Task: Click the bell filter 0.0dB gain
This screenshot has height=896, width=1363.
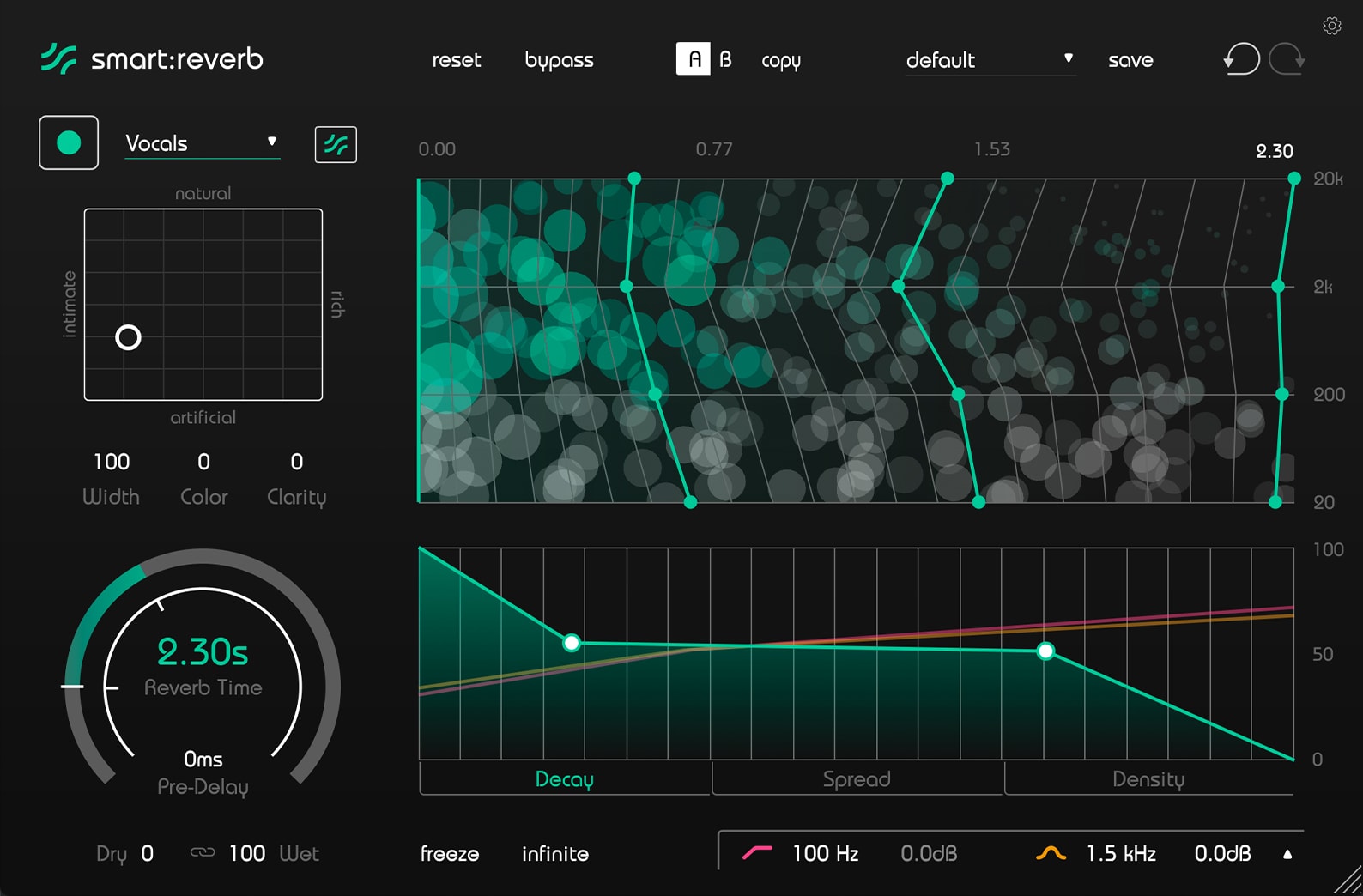Action: pyautogui.click(x=1222, y=853)
